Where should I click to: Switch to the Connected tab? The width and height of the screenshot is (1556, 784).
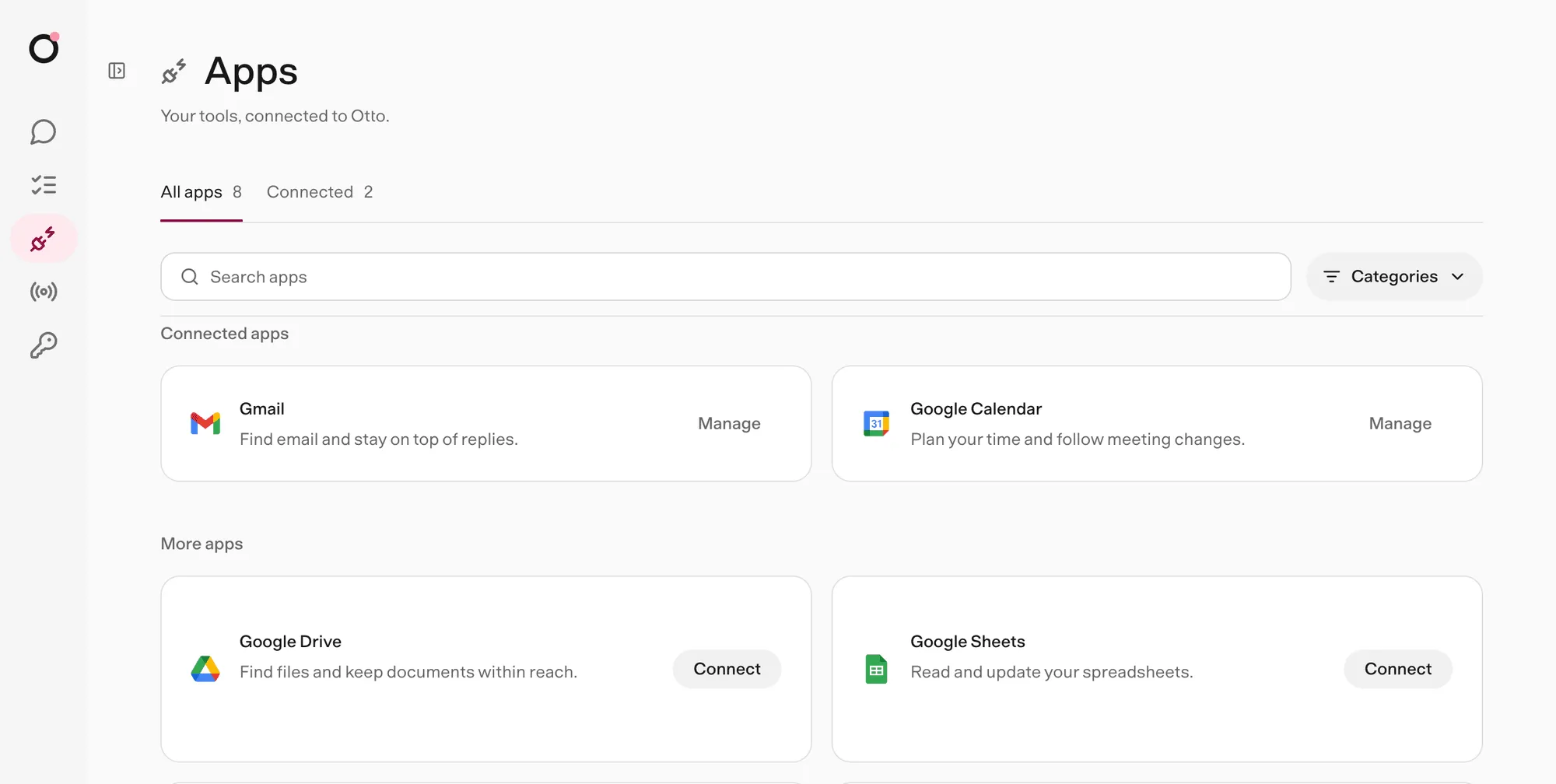(320, 192)
